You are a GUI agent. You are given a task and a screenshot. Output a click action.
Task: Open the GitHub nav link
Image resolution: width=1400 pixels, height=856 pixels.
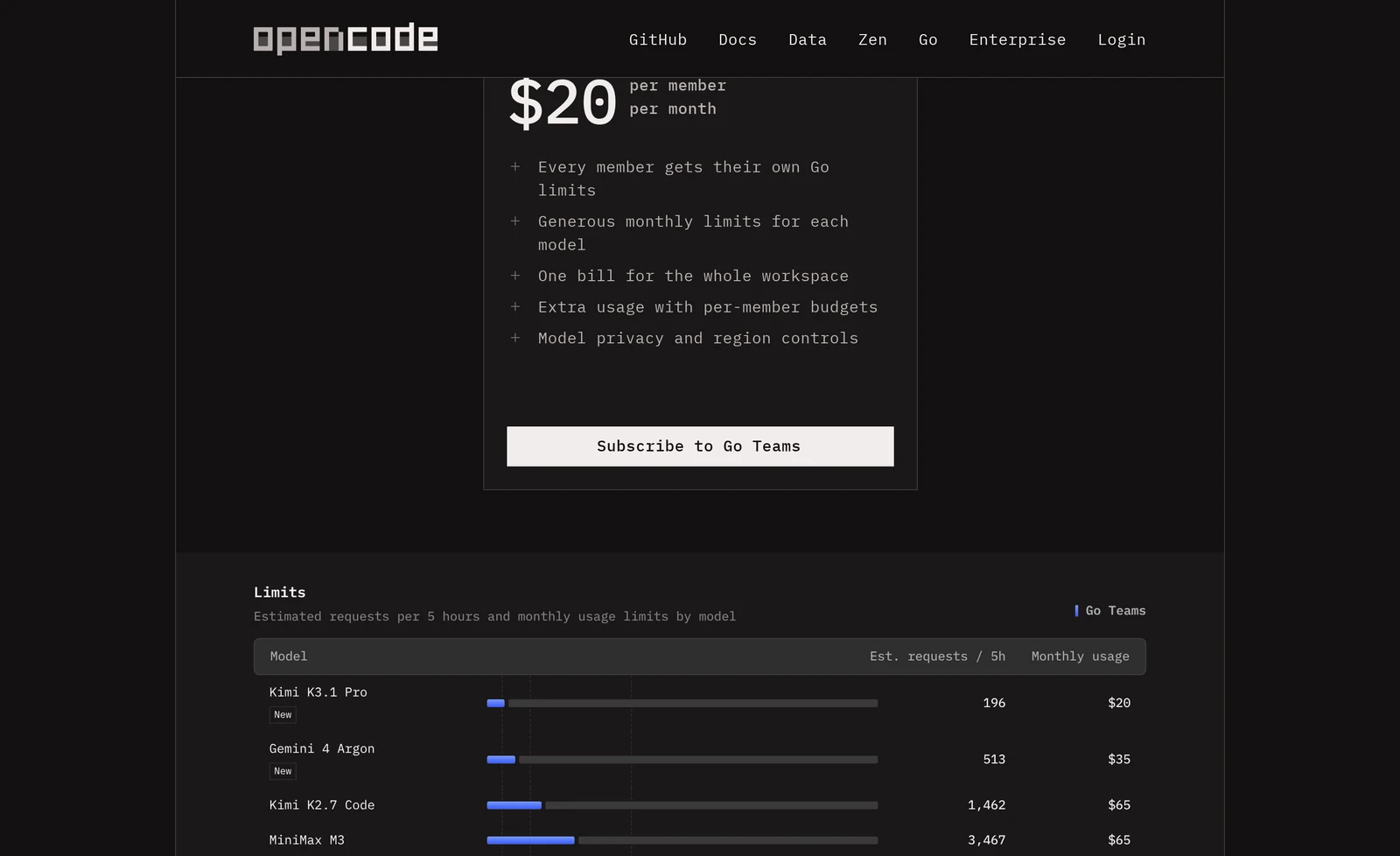click(658, 39)
